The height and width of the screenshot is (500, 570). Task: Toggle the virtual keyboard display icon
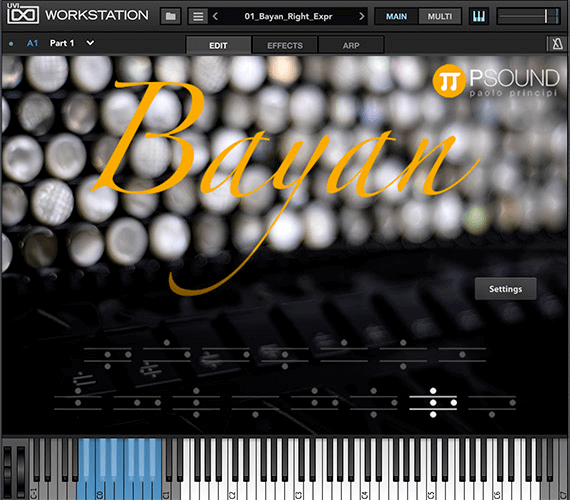[478, 16]
